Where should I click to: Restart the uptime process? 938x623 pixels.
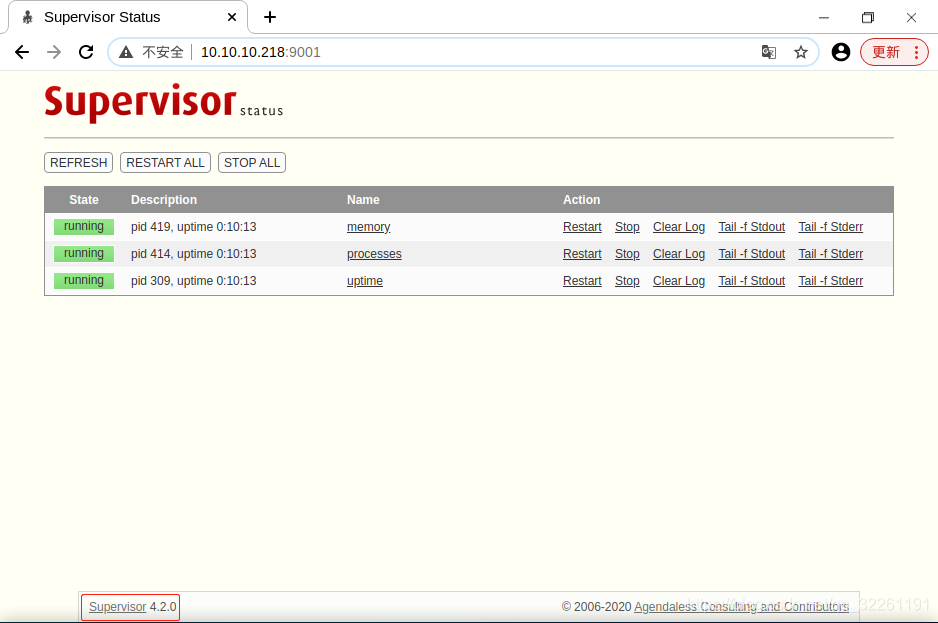pos(582,281)
